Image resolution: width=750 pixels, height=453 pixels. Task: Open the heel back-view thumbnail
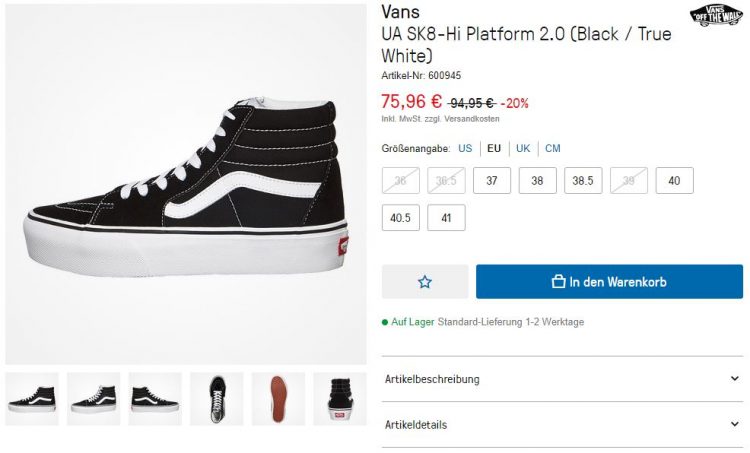[x=340, y=399]
